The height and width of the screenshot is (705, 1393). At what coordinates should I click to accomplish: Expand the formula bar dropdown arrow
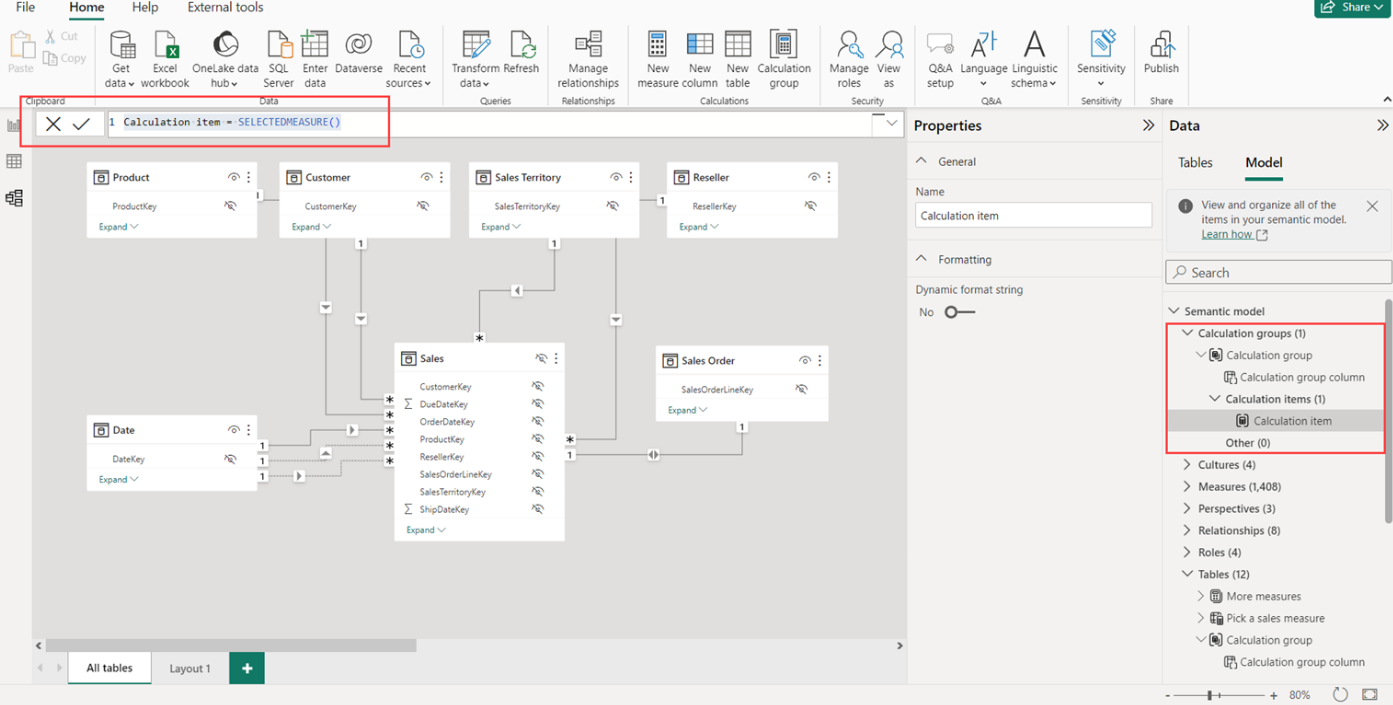point(891,124)
